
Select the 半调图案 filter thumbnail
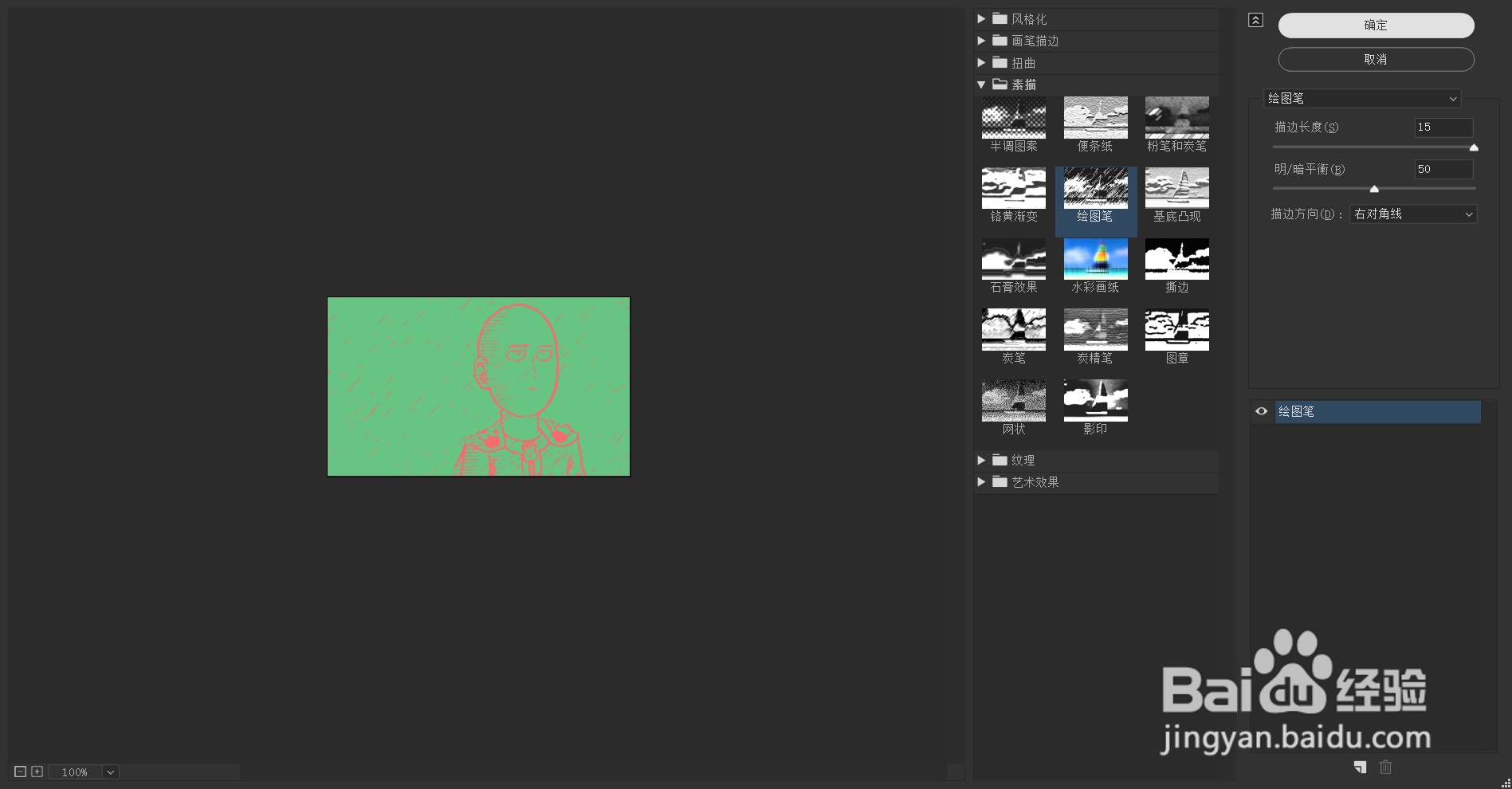pyautogui.click(x=1013, y=118)
